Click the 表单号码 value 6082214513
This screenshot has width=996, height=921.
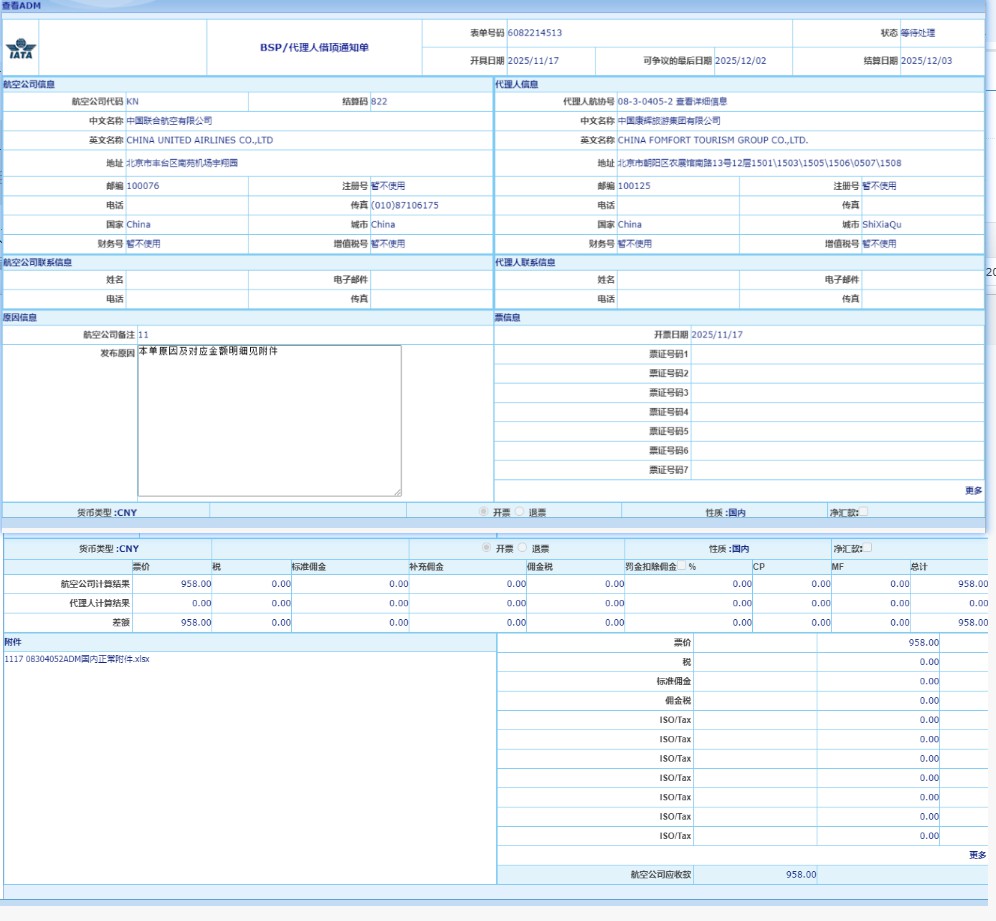pos(535,33)
